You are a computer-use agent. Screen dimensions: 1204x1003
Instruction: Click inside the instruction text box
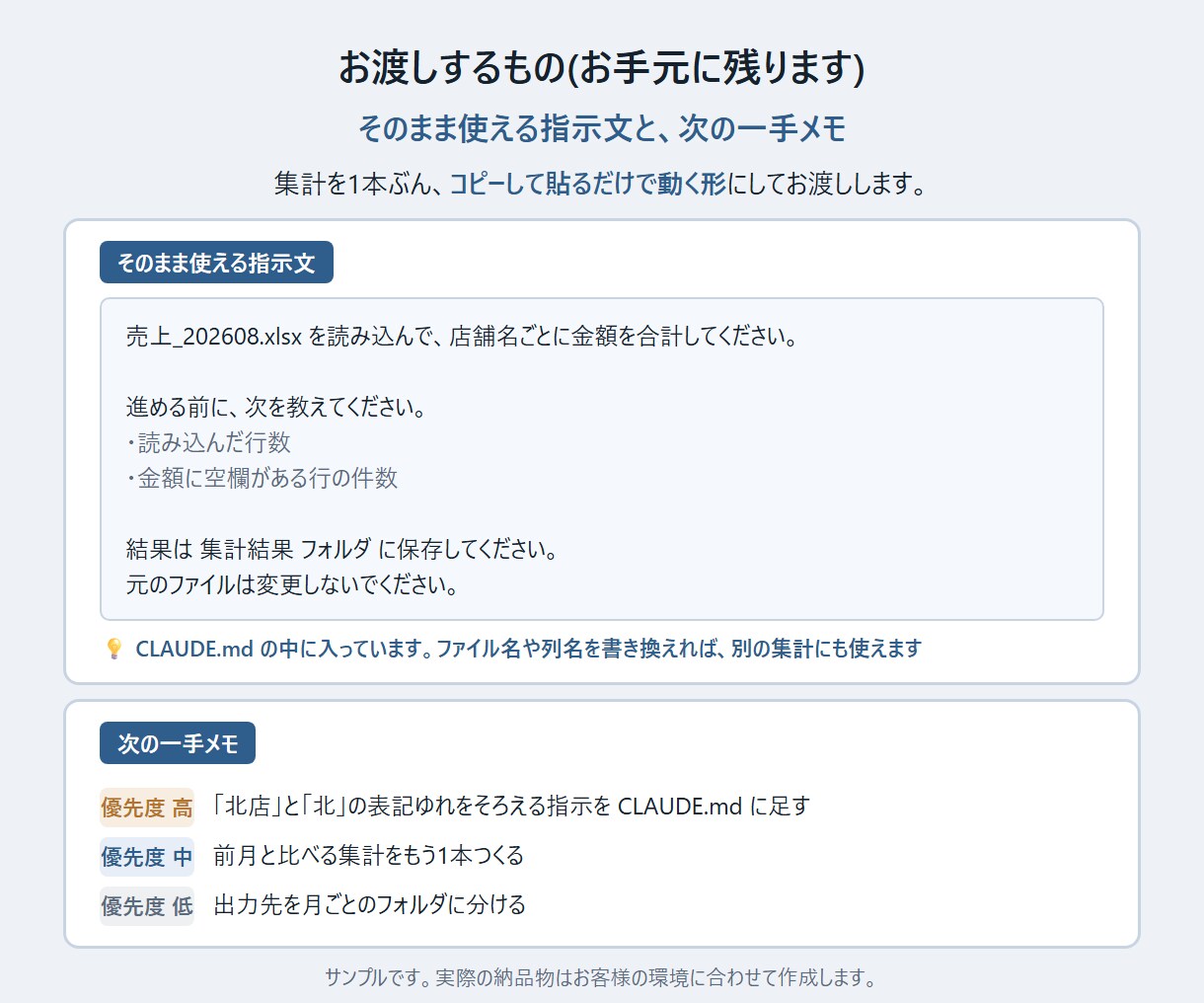tap(602, 459)
